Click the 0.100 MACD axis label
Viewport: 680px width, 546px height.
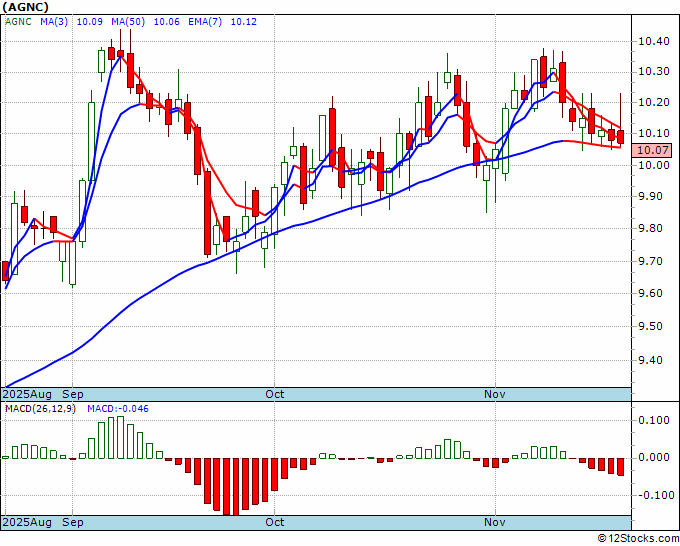point(654,420)
